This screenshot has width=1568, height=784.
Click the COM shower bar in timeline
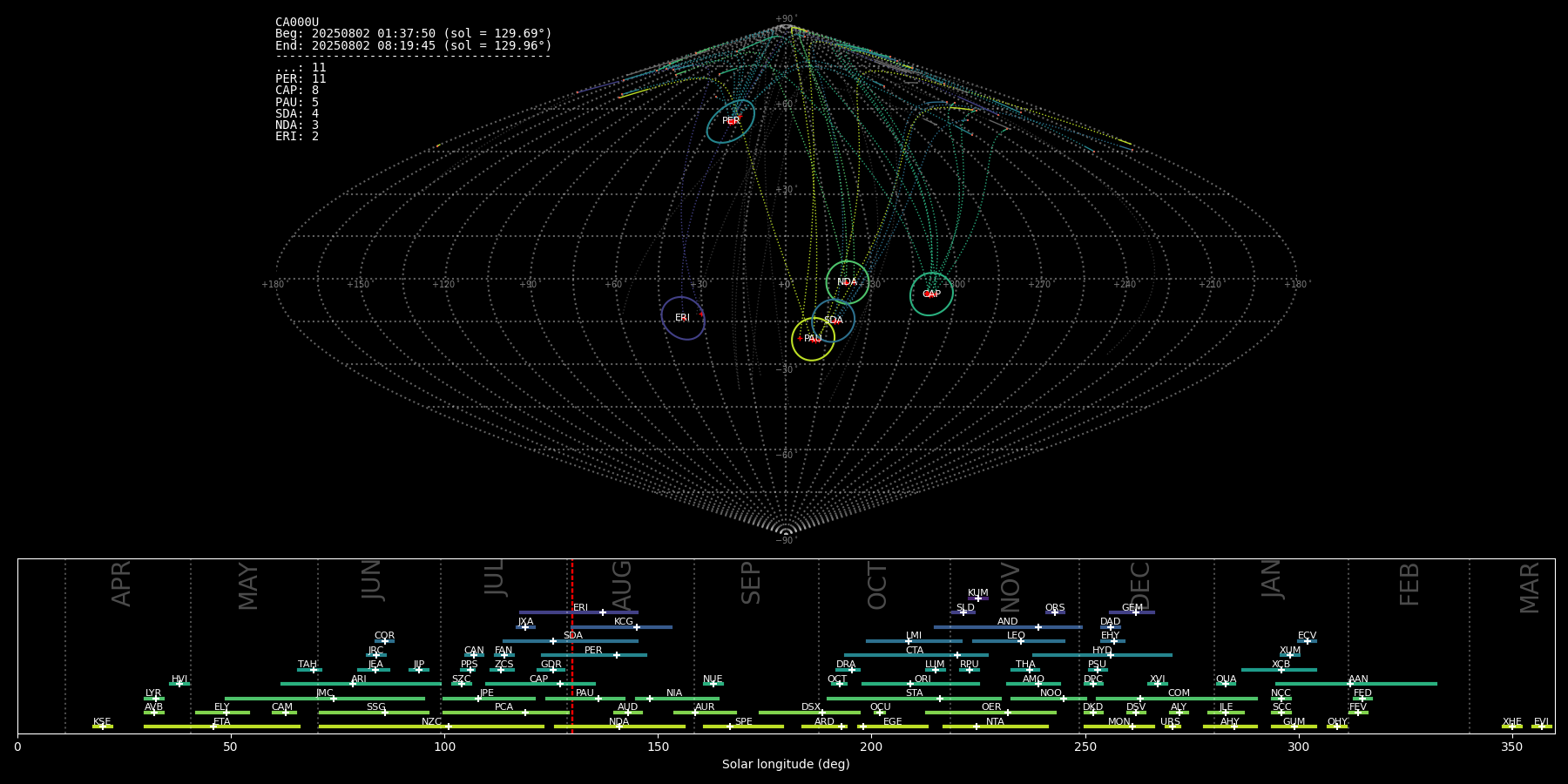click(x=1178, y=699)
